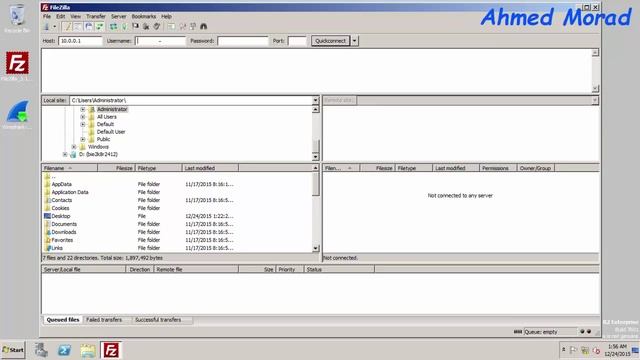Select the Links folder row

(x=177, y=248)
